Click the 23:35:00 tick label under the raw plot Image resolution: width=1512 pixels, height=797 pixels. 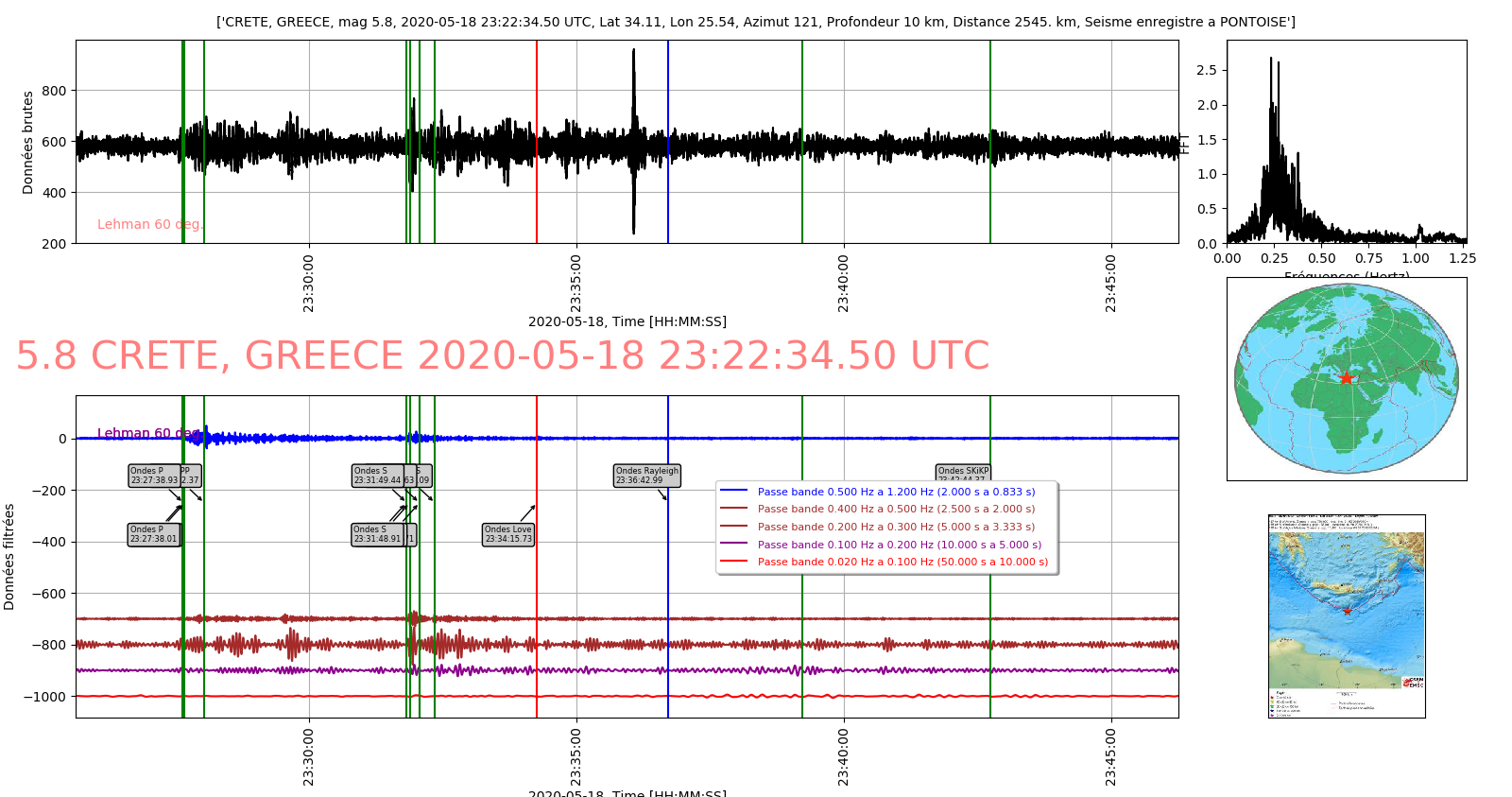(576, 282)
